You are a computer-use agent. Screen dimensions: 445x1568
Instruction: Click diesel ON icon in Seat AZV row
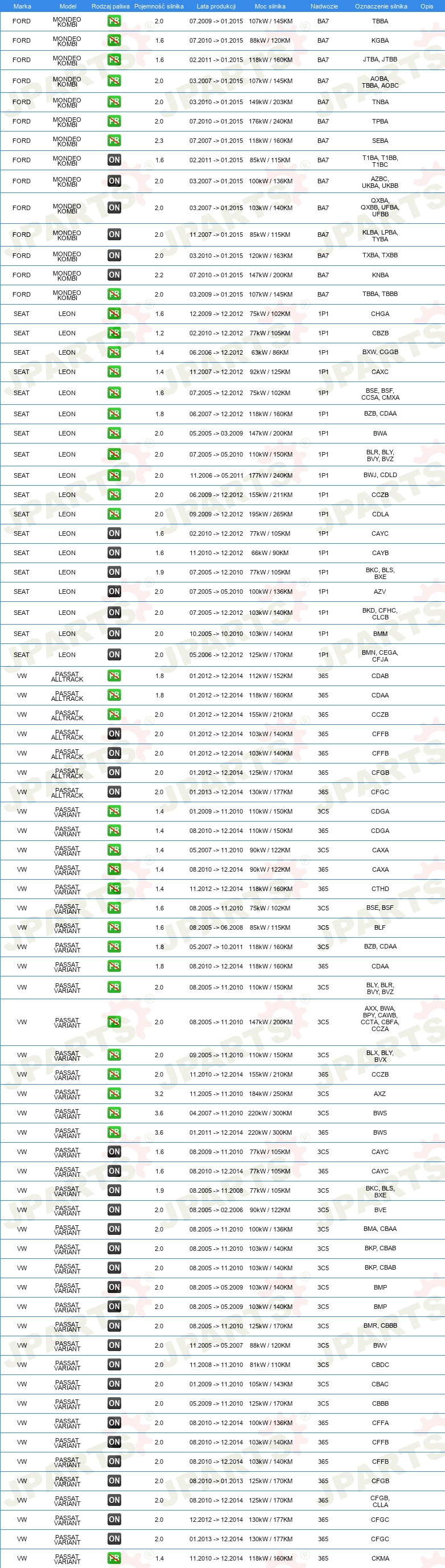click(114, 592)
